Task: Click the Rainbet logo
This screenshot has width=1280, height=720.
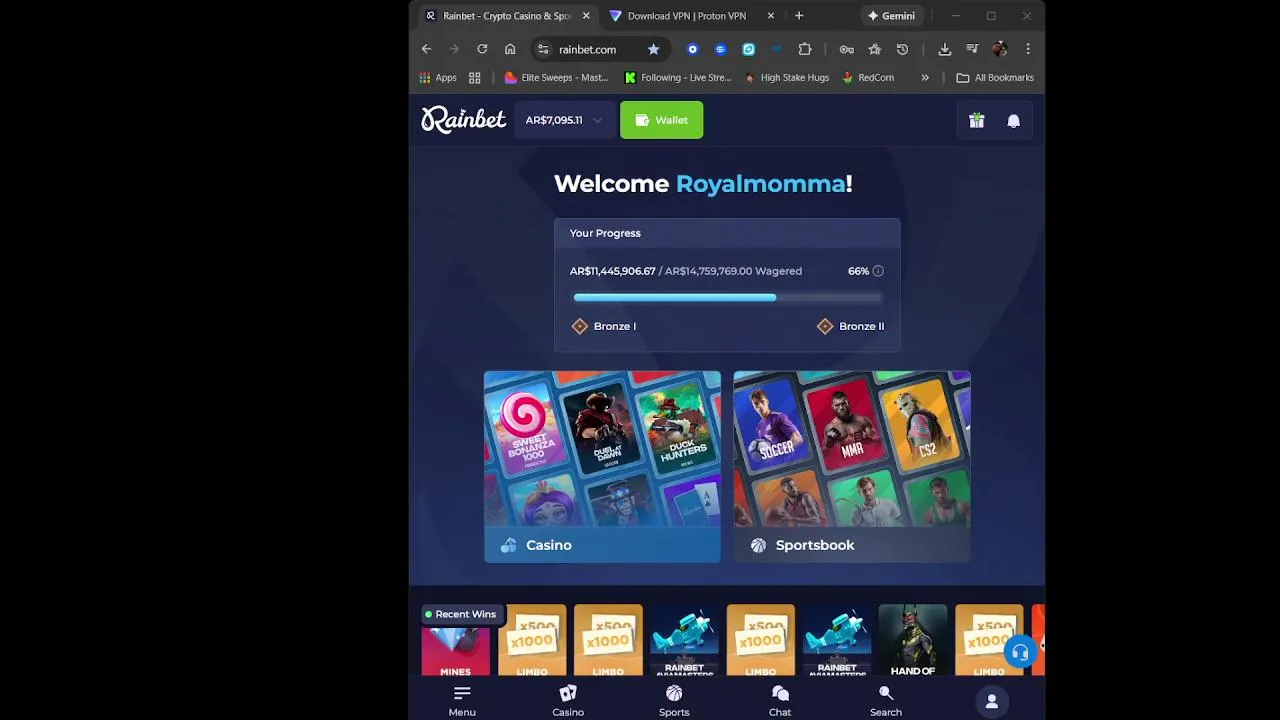Action: pos(463,120)
